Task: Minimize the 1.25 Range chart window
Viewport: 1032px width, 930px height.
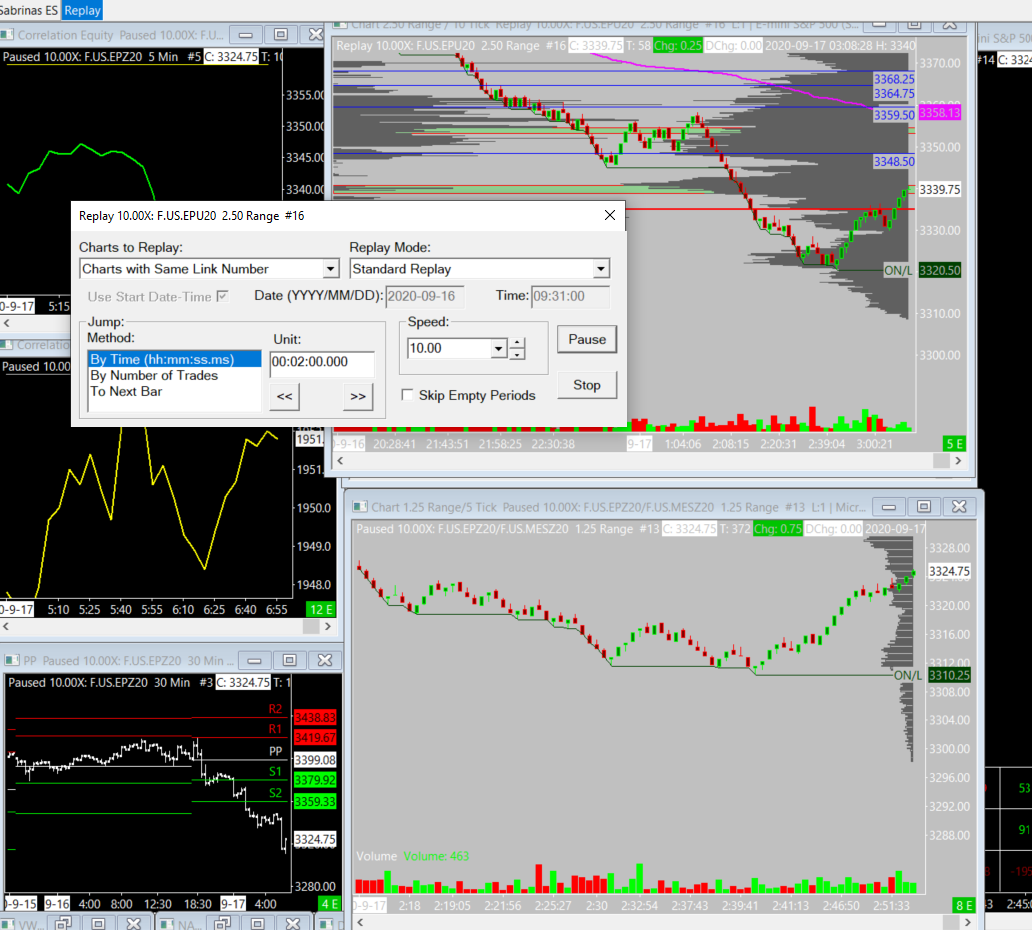Action: (x=889, y=507)
